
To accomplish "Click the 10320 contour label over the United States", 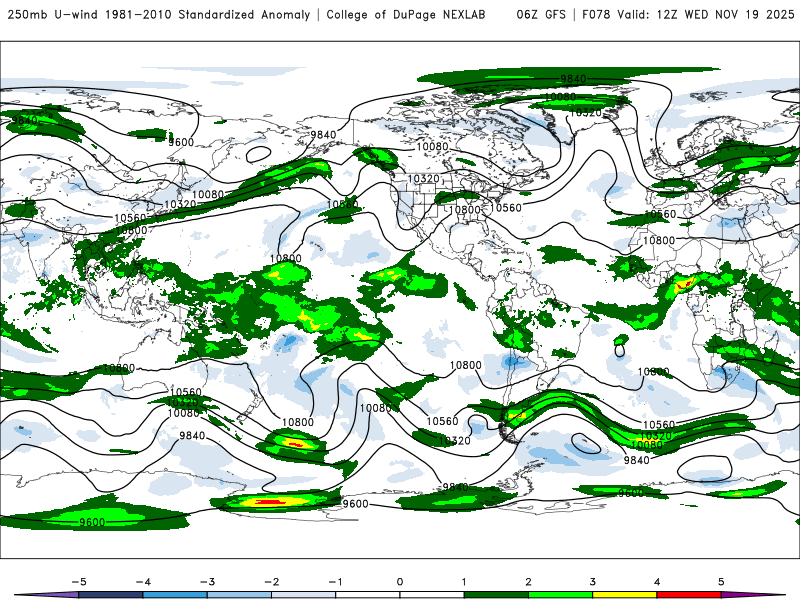I will [x=423, y=179].
